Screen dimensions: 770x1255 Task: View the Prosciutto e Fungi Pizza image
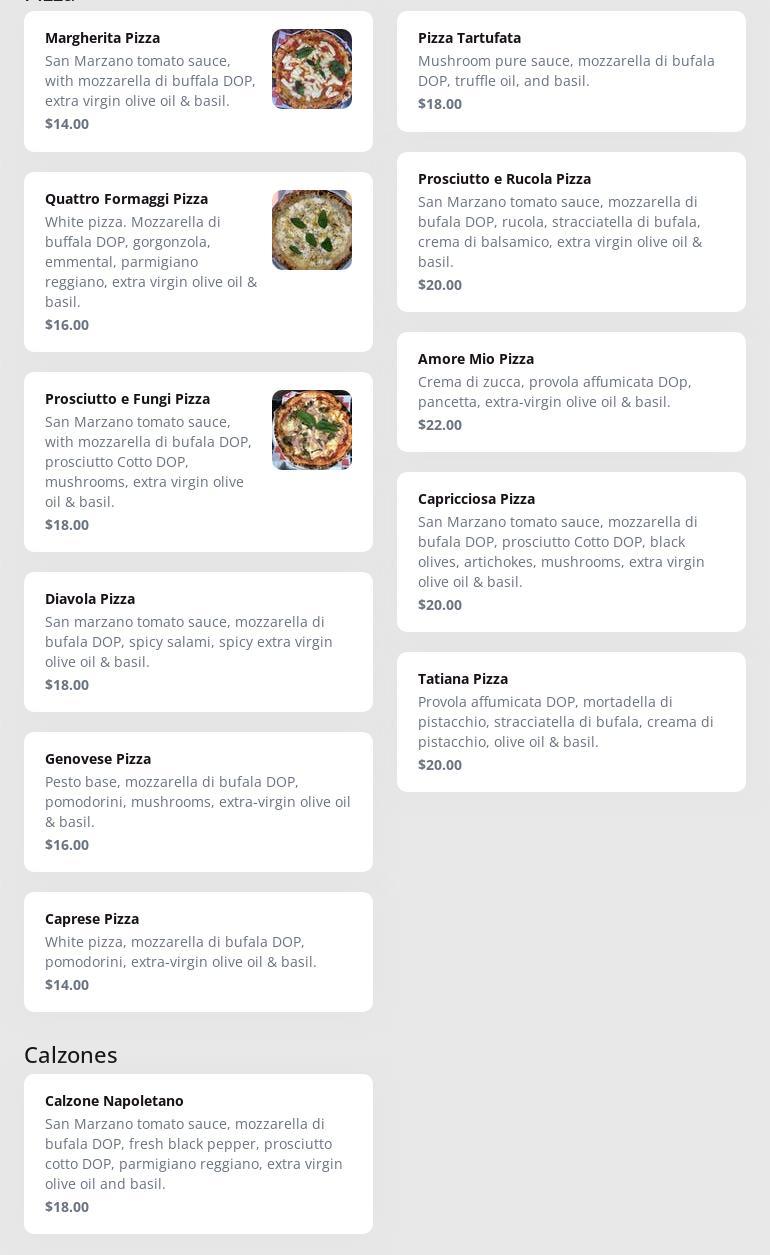click(x=312, y=430)
